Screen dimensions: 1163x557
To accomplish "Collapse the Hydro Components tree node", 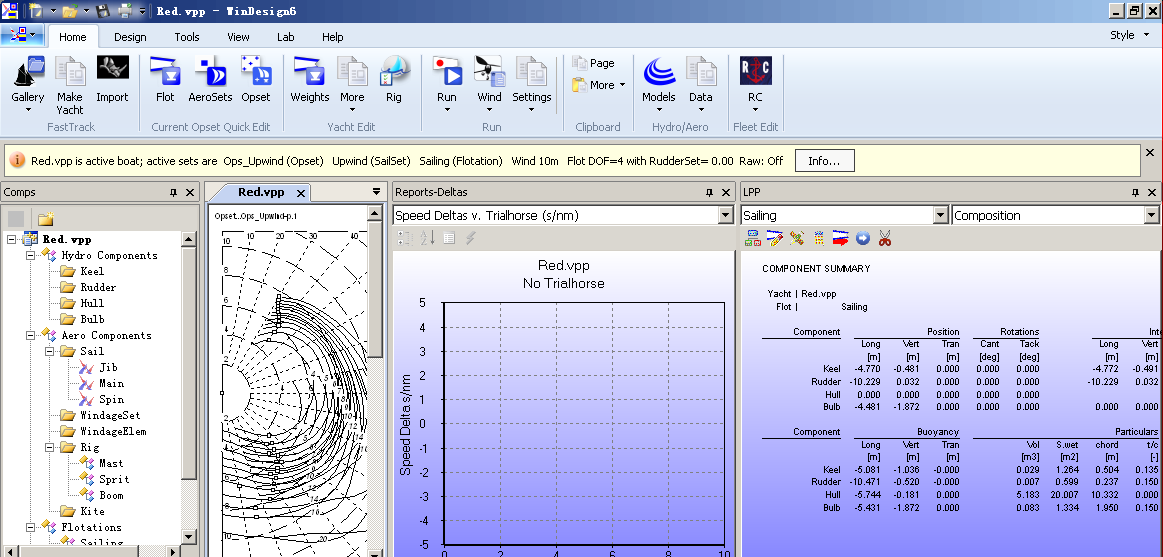I will pos(30,255).
